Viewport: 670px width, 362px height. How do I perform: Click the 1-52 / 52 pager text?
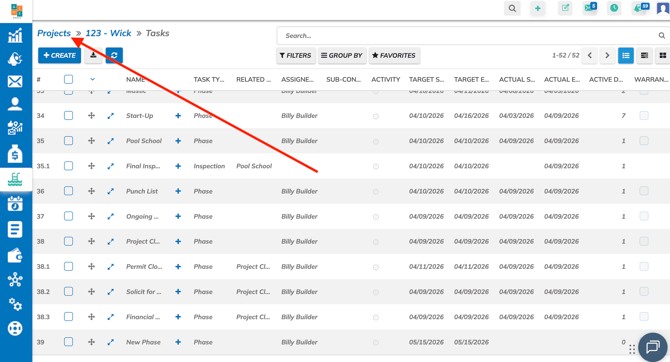click(565, 56)
